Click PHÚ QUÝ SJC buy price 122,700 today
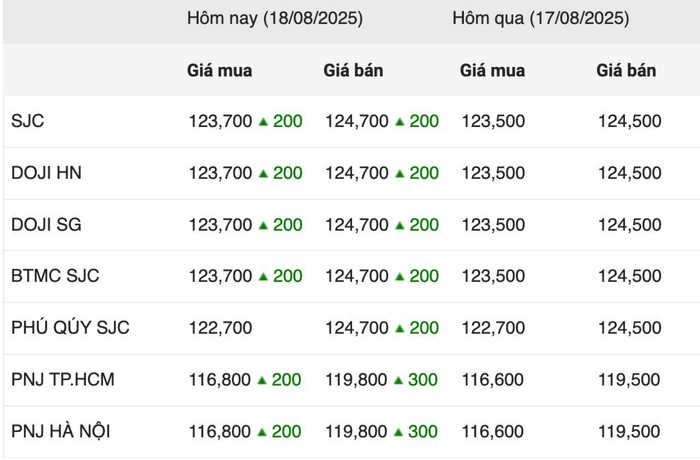 point(221,328)
